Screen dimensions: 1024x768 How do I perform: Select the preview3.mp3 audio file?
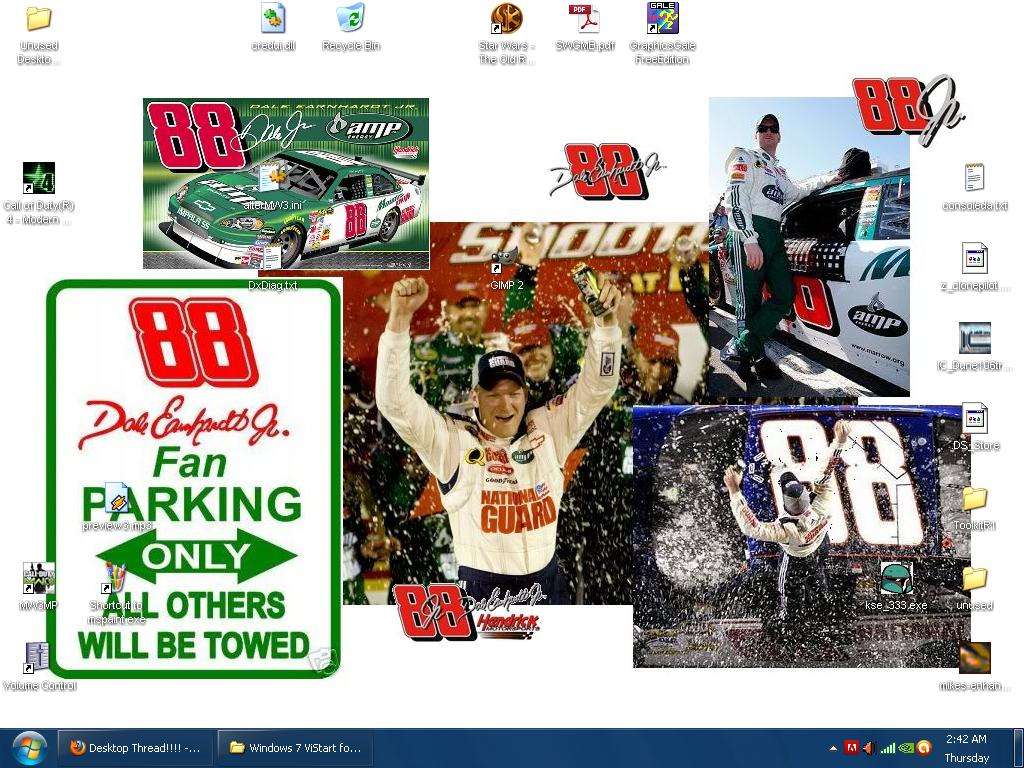point(116,498)
